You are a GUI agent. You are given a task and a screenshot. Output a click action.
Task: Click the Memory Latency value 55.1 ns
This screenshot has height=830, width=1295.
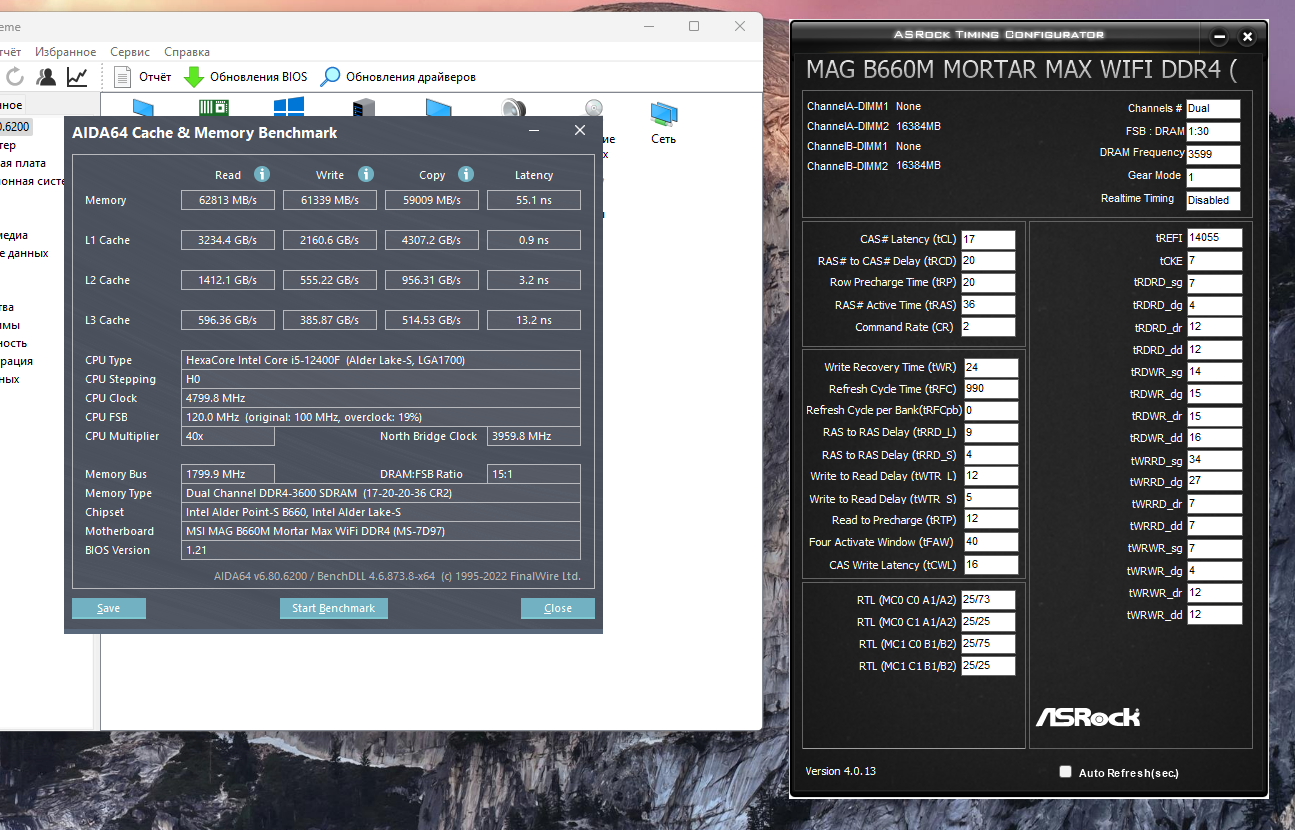click(x=534, y=200)
